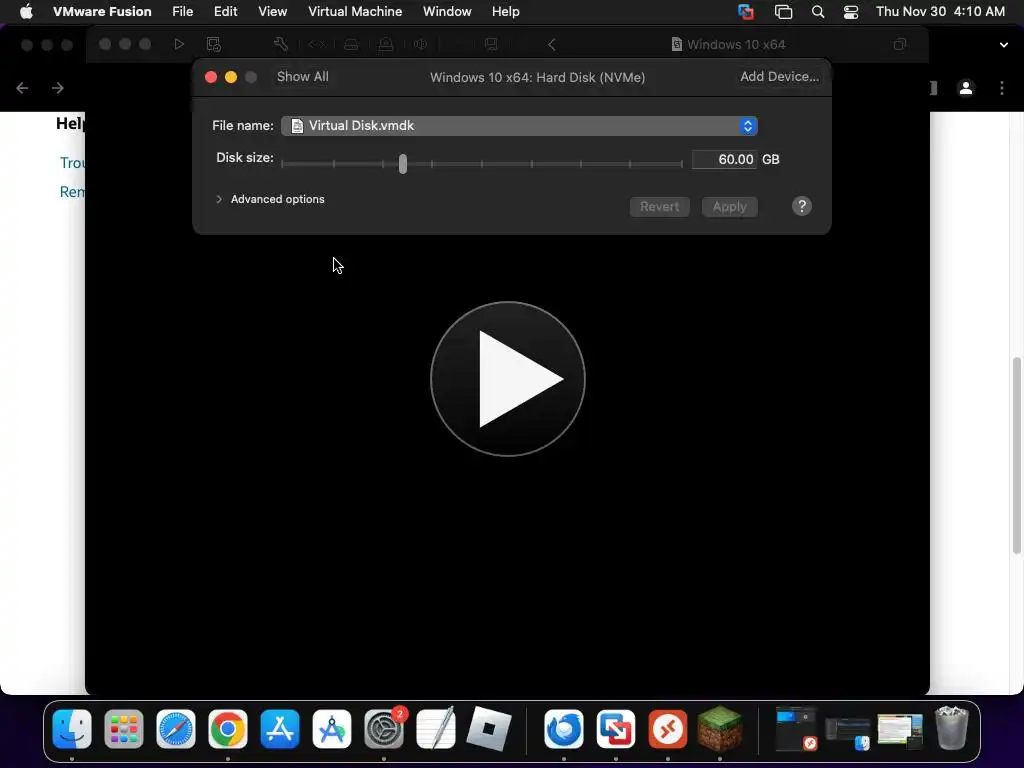This screenshot has height=768, width=1024.
Task: Open the wrench settings icon in toolbar
Action: [x=281, y=44]
